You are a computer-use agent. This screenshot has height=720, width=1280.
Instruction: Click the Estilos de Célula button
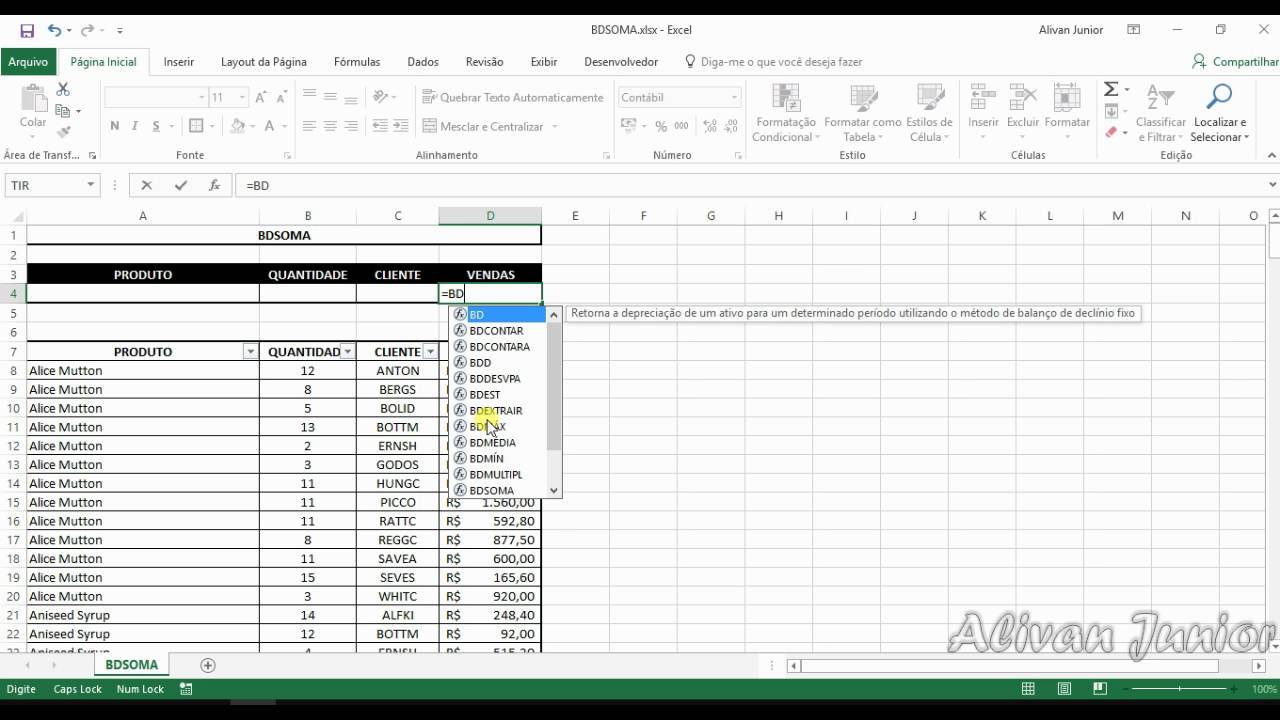(929, 114)
